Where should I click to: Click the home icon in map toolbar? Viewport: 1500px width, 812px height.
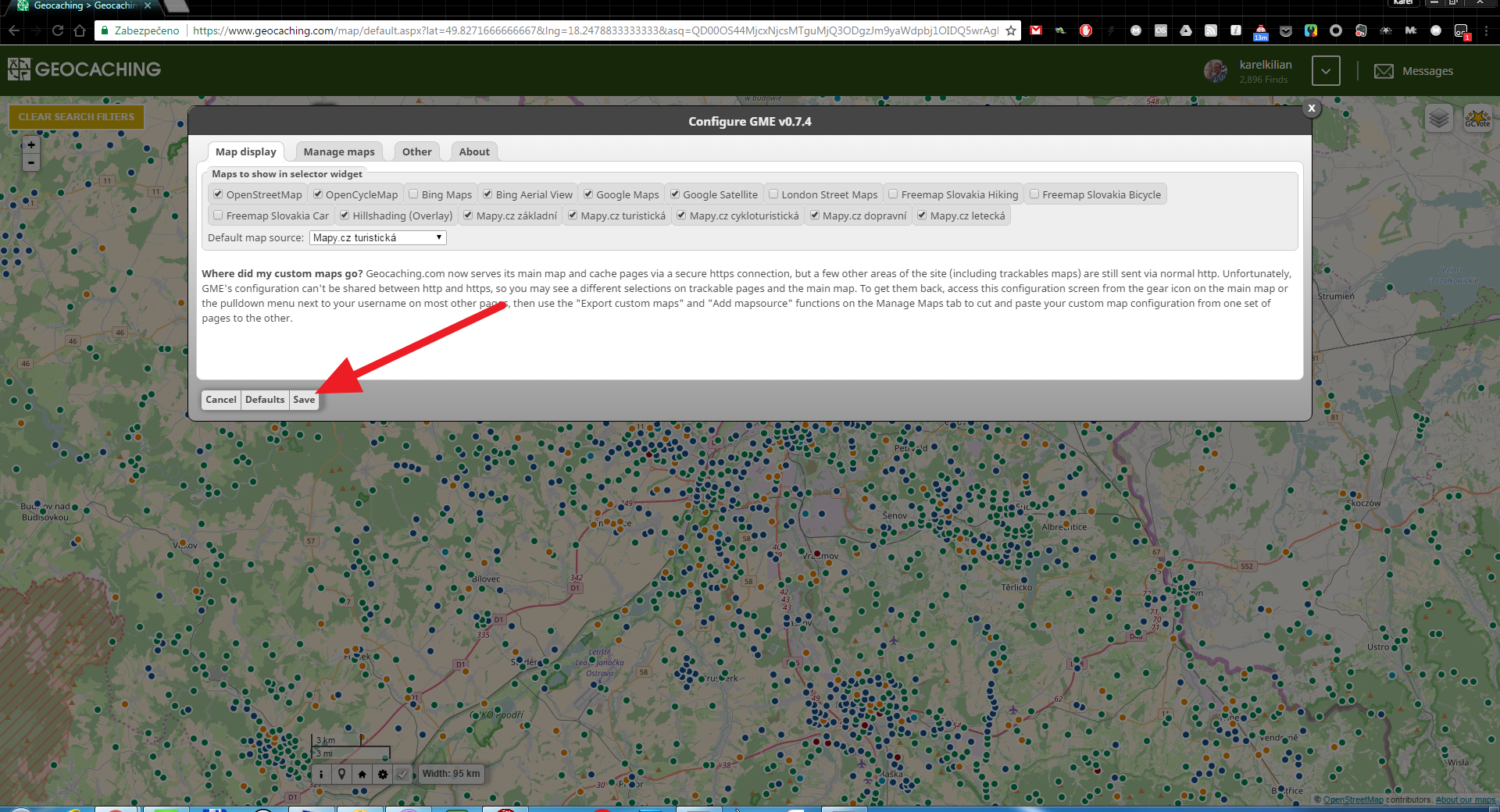(362, 774)
